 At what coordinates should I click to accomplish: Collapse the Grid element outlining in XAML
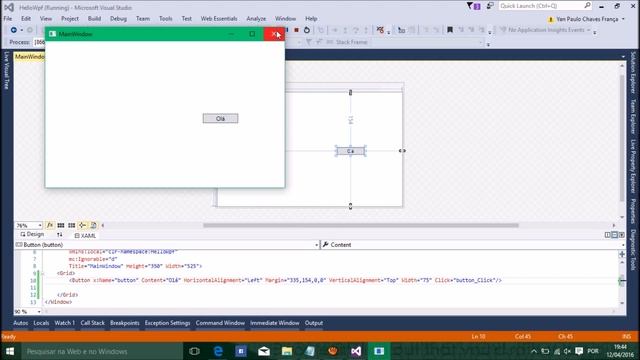[x=42, y=273]
